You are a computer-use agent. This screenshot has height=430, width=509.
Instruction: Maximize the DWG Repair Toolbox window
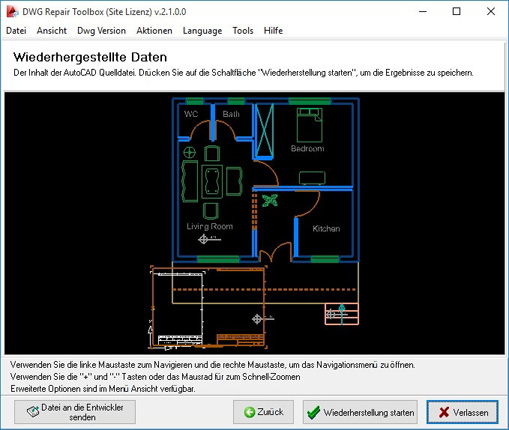456,12
